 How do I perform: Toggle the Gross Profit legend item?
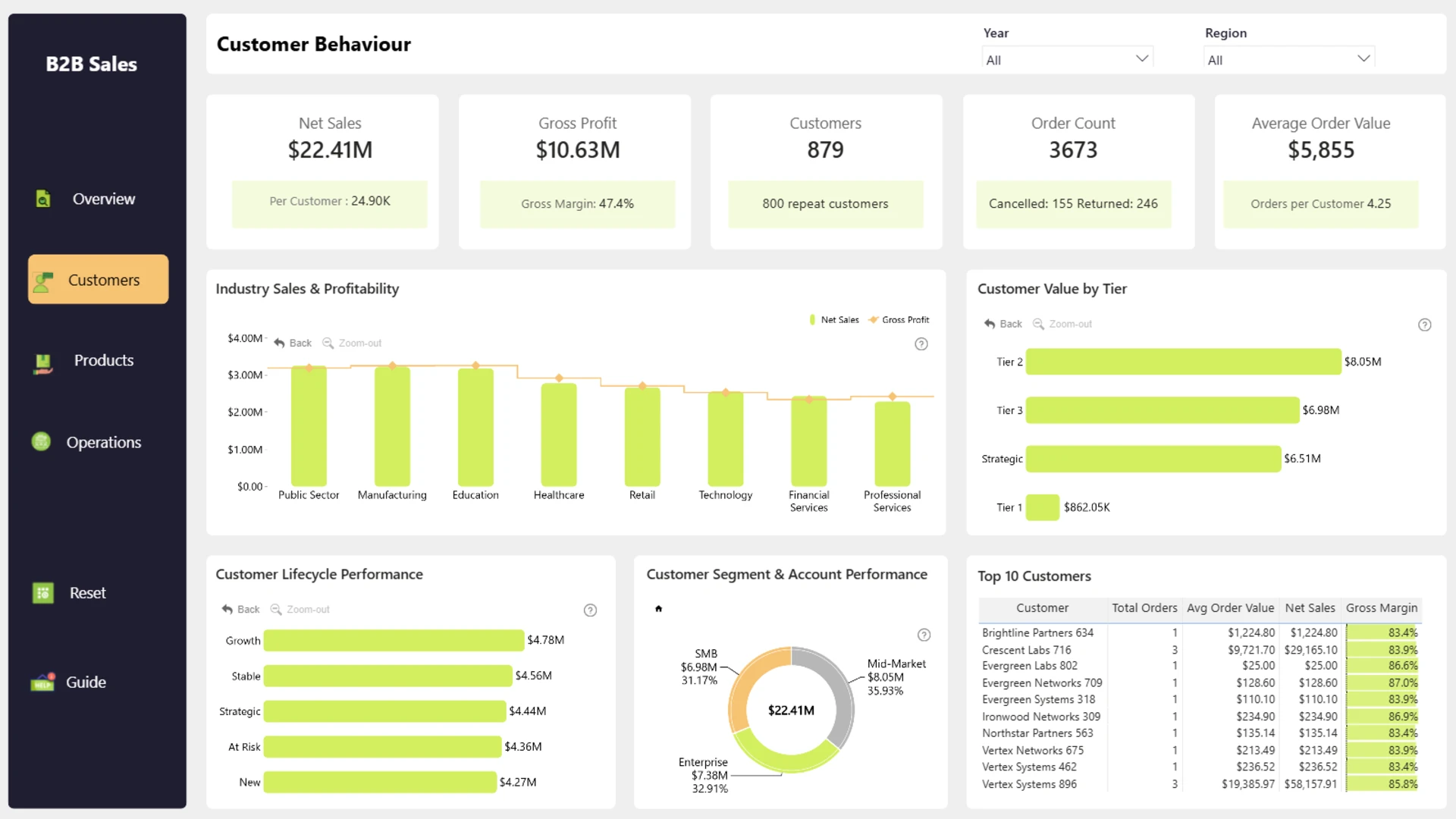click(x=899, y=320)
